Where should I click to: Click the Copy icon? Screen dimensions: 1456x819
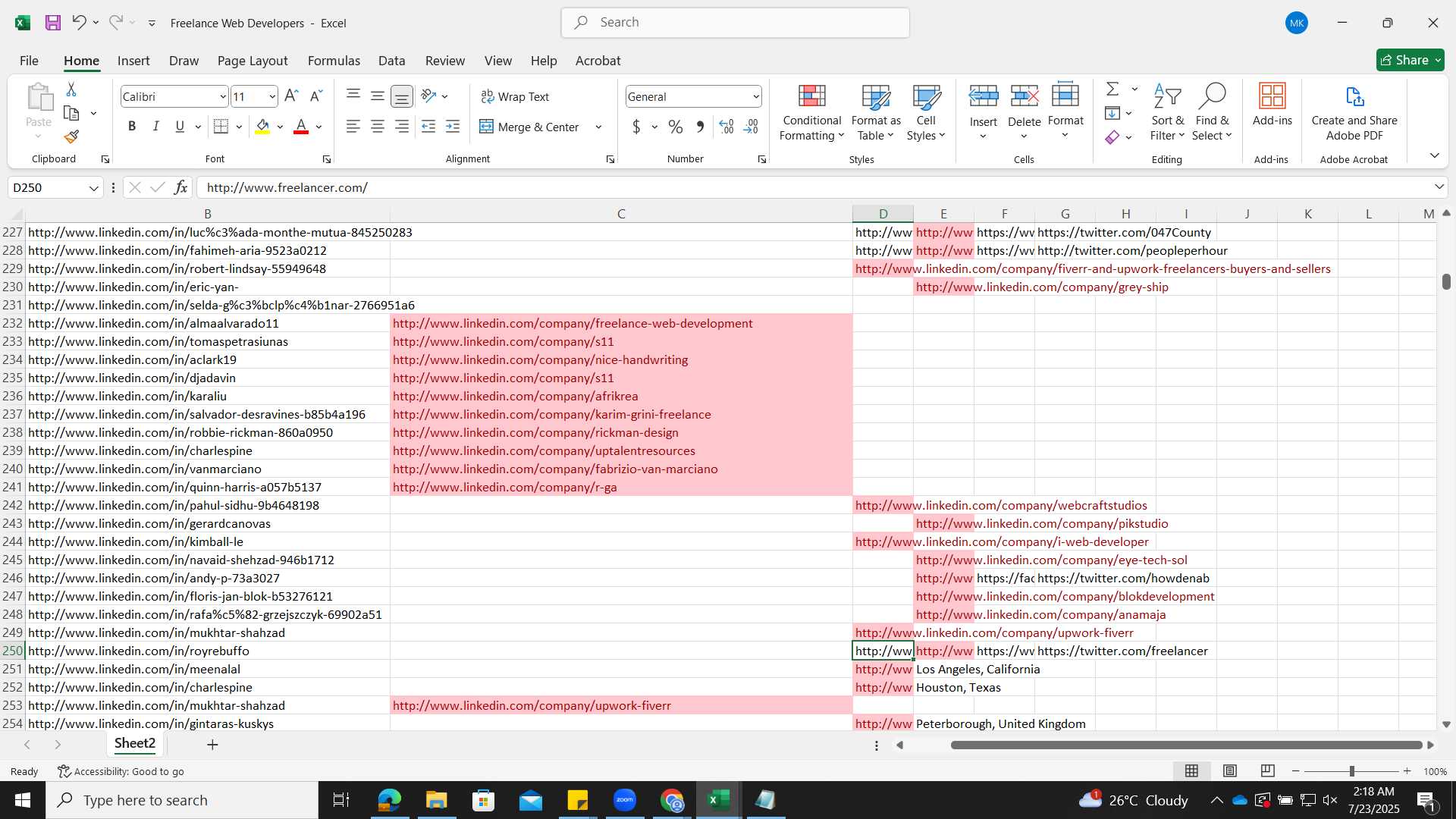[x=71, y=114]
